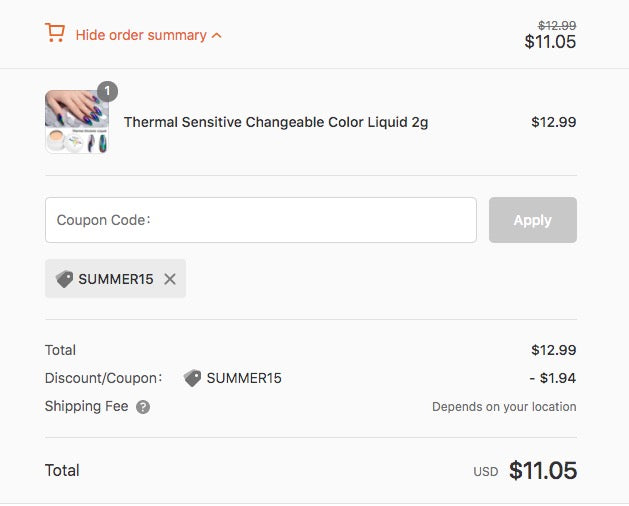Click the 'Depends on your location' shipping text
629x506 pixels.
tap(504, 406)
